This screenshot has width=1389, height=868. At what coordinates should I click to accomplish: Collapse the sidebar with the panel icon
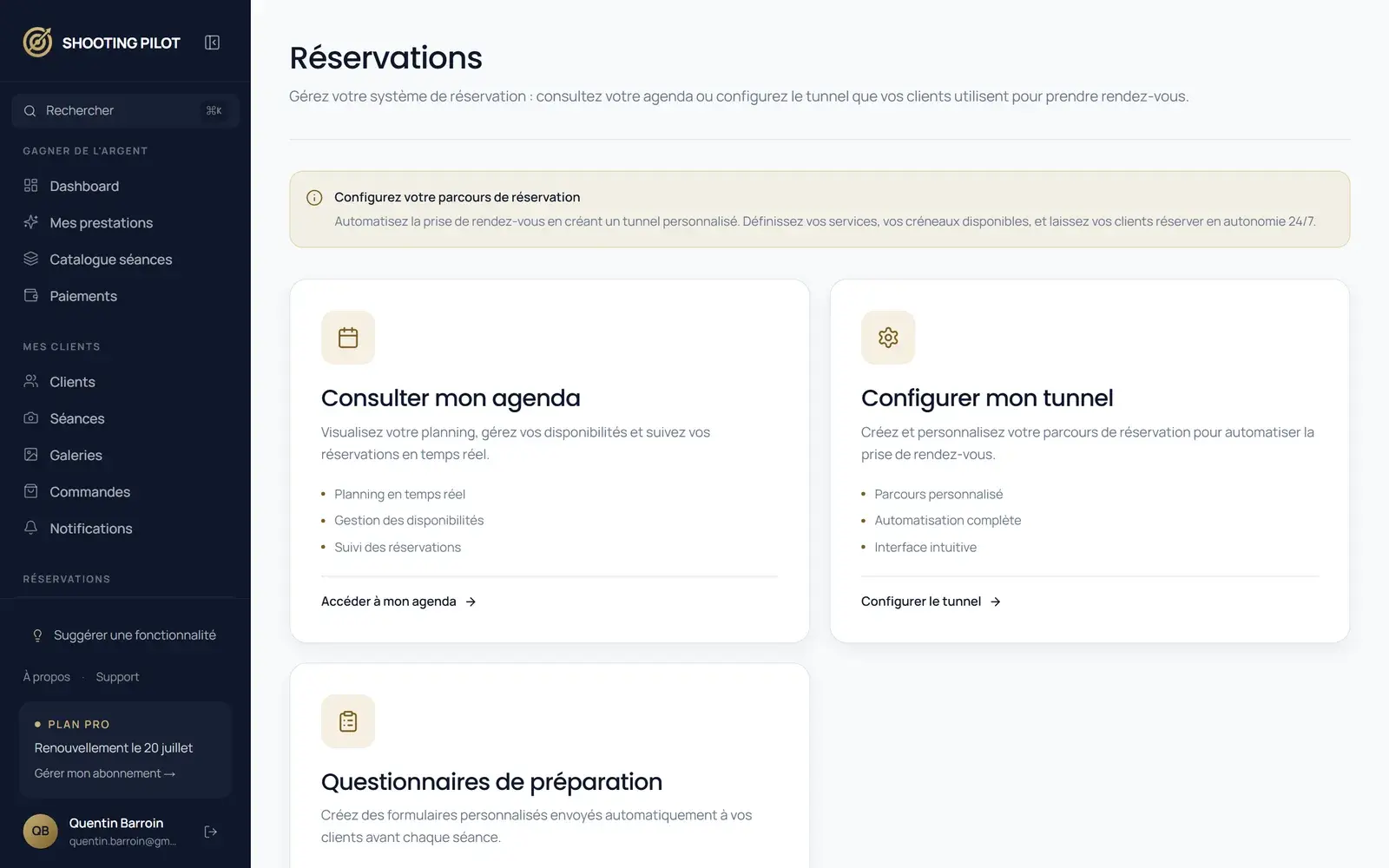tap(212, 43)
